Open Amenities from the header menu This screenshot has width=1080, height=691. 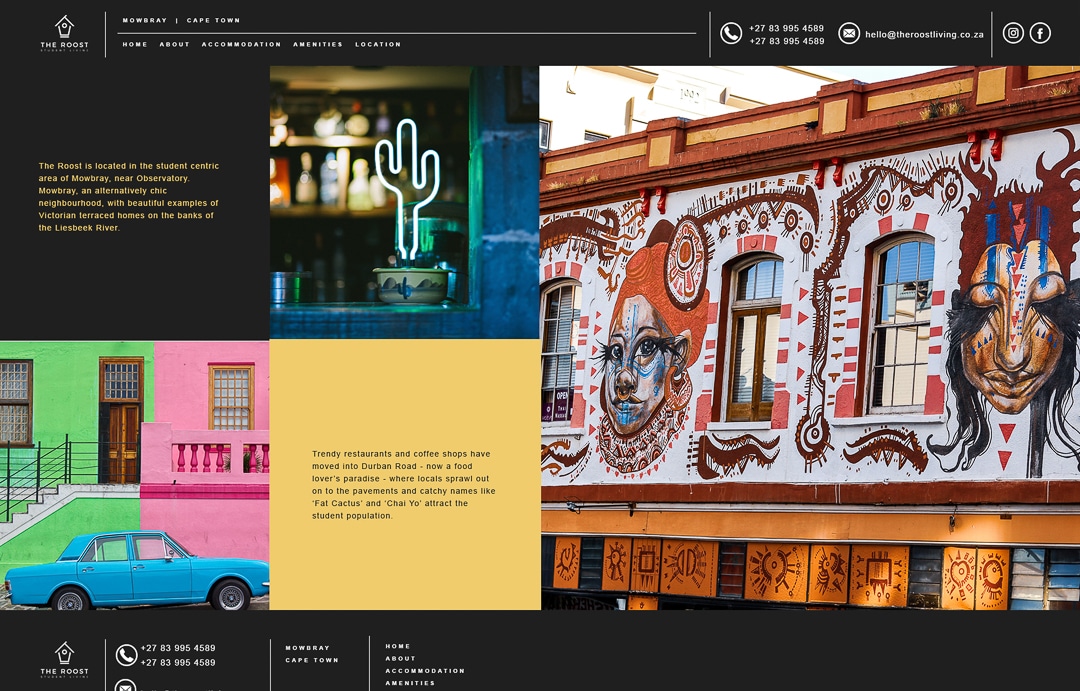click(318, 44)
